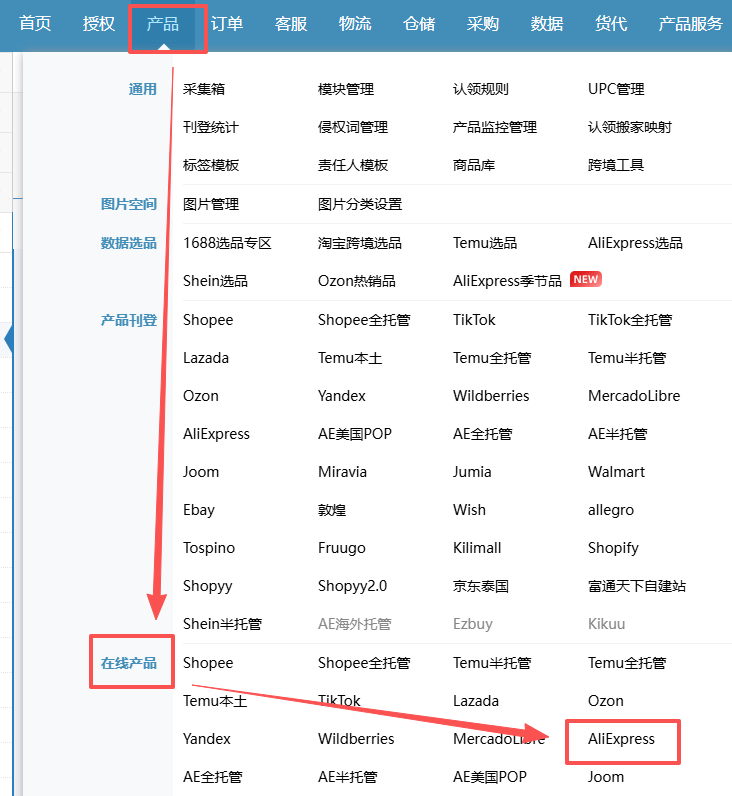Select 订单 in the top navigation bar
The width and height of the screenshot is (732, 796).
point(227,23)
